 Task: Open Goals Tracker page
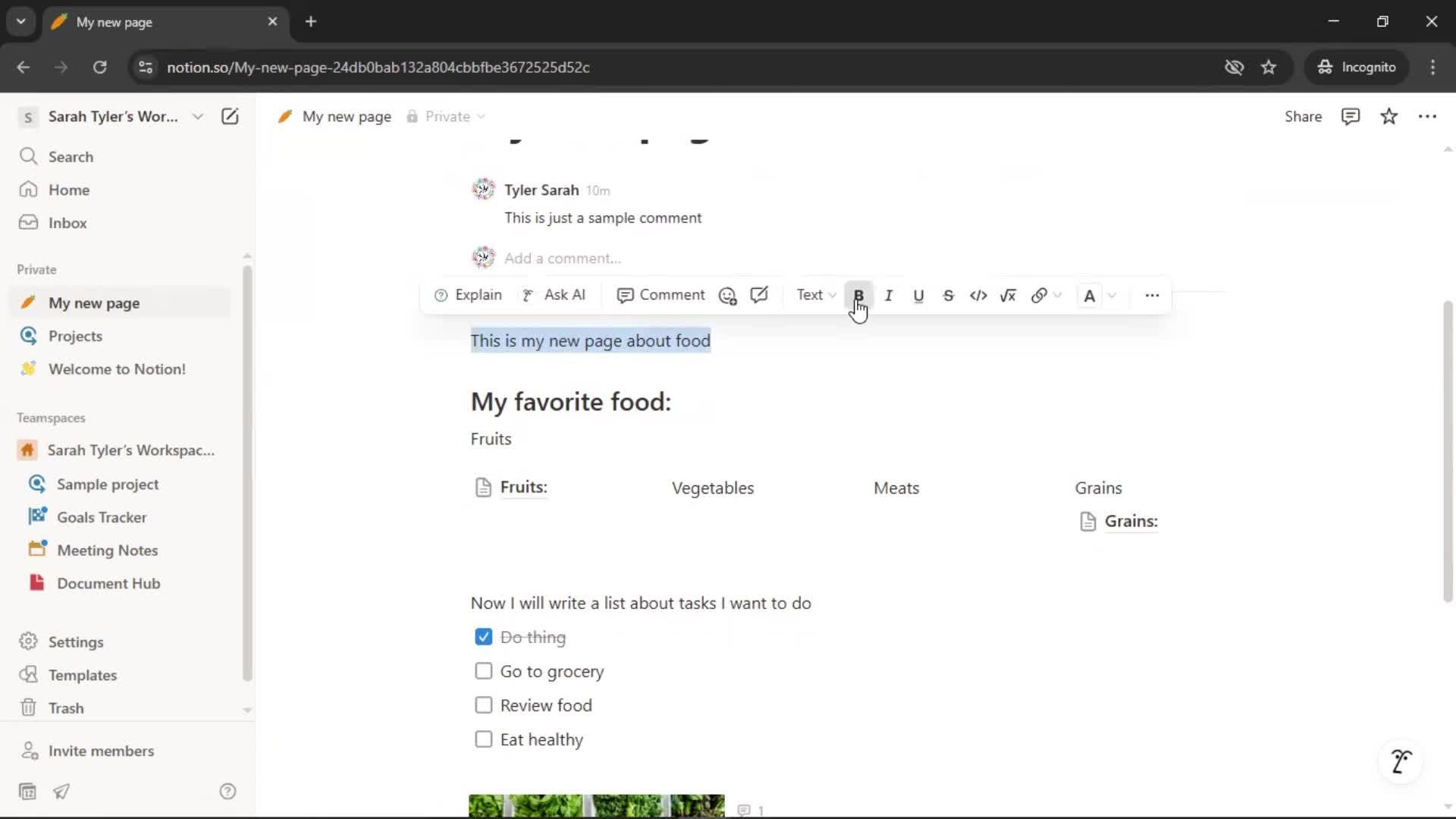pos(121,517)
